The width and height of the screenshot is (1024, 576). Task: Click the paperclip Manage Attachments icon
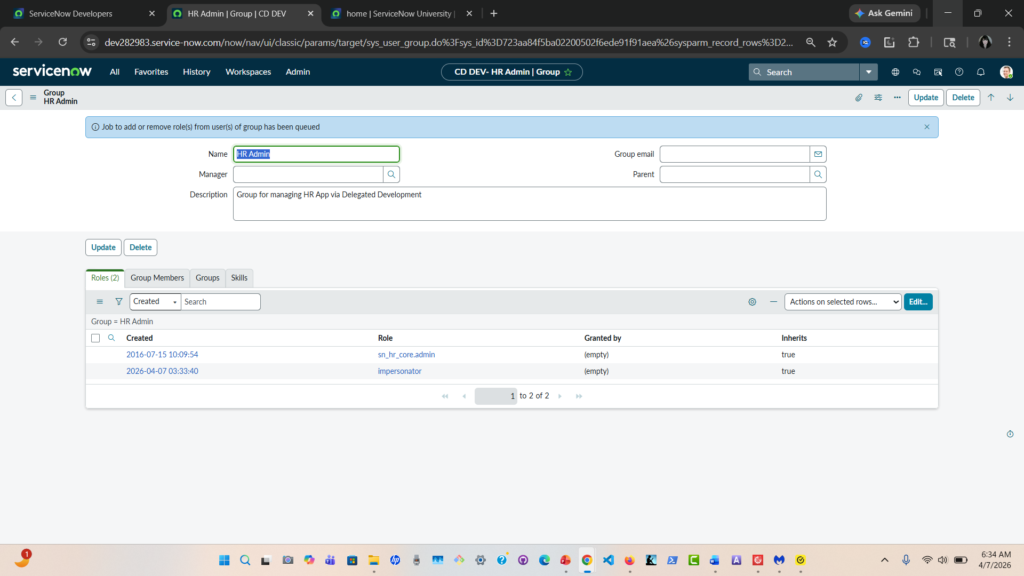click(858, 98)
